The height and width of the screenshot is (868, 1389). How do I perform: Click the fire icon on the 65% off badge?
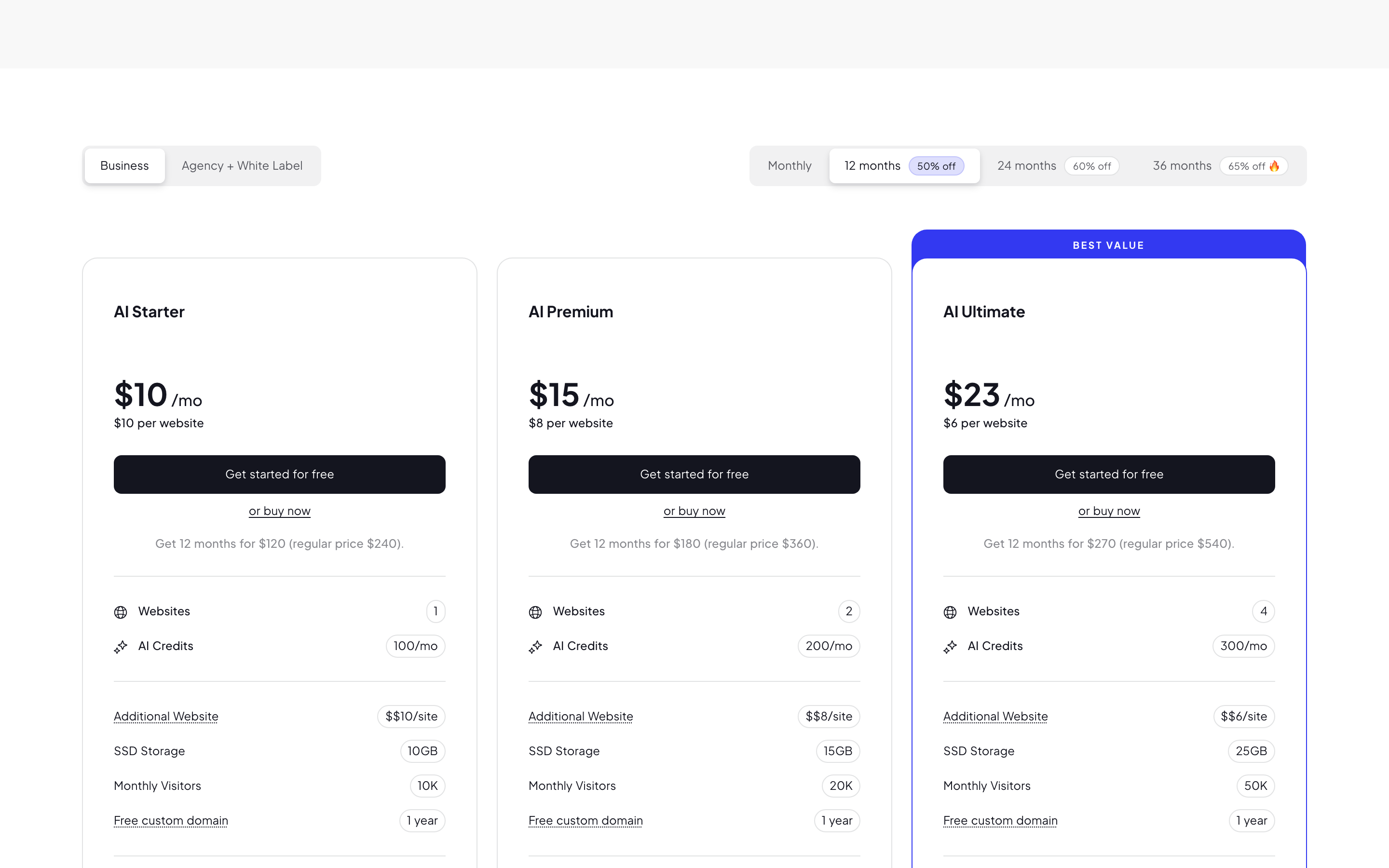[x=1274, y=166]
